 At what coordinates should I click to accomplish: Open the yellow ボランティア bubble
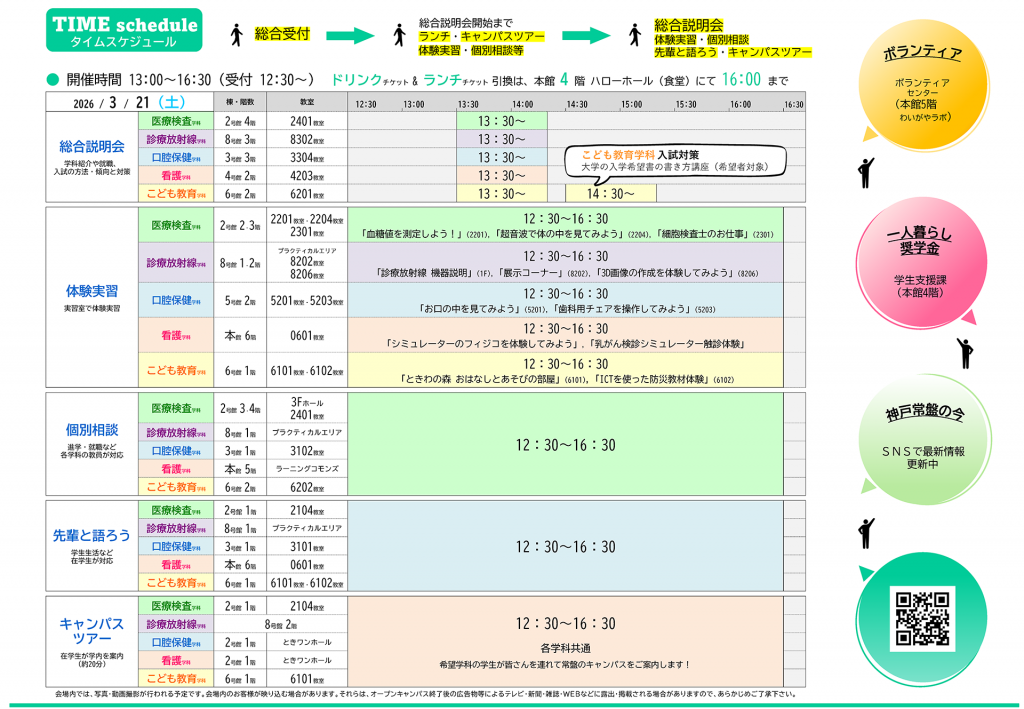point(923,83)
